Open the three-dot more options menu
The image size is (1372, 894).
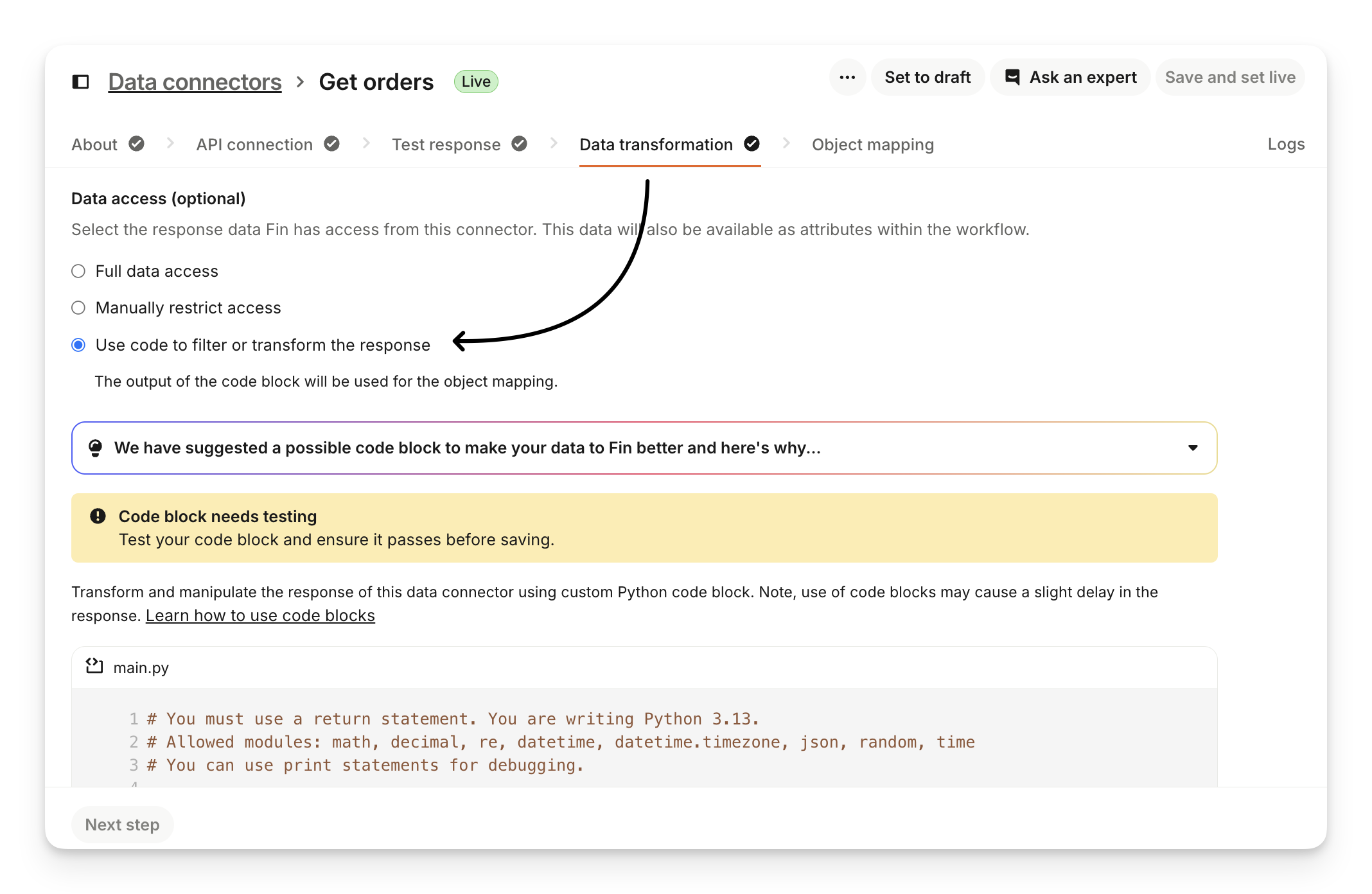tap(847, 78)
